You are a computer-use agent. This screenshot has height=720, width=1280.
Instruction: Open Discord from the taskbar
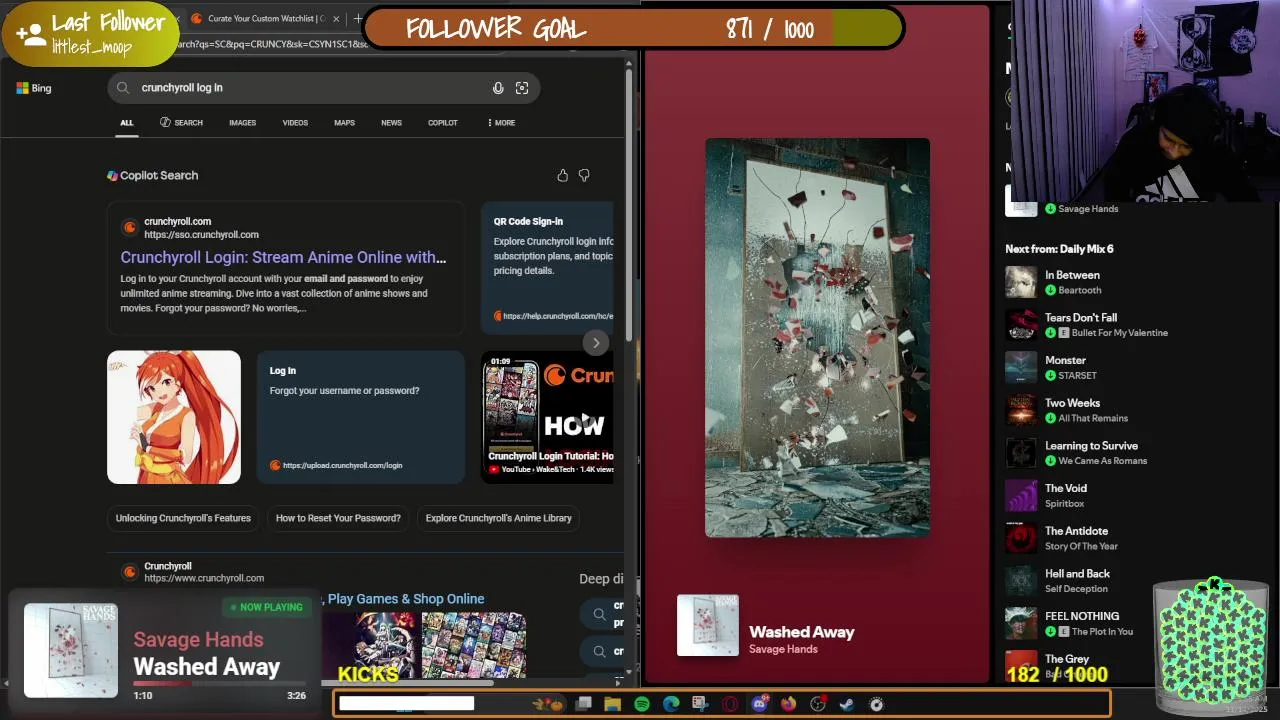pos(760,704)
